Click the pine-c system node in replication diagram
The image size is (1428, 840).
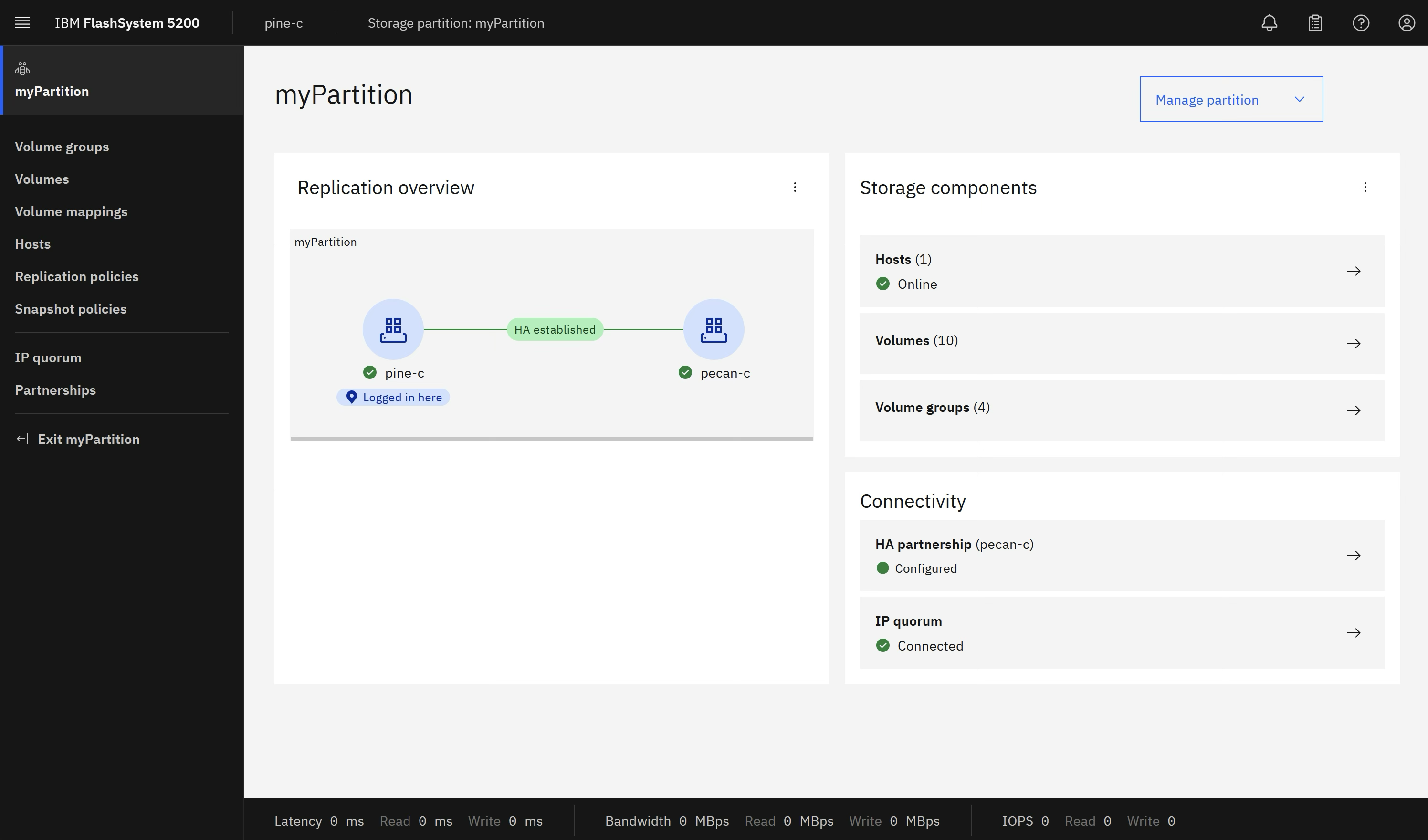pos(393,329)
